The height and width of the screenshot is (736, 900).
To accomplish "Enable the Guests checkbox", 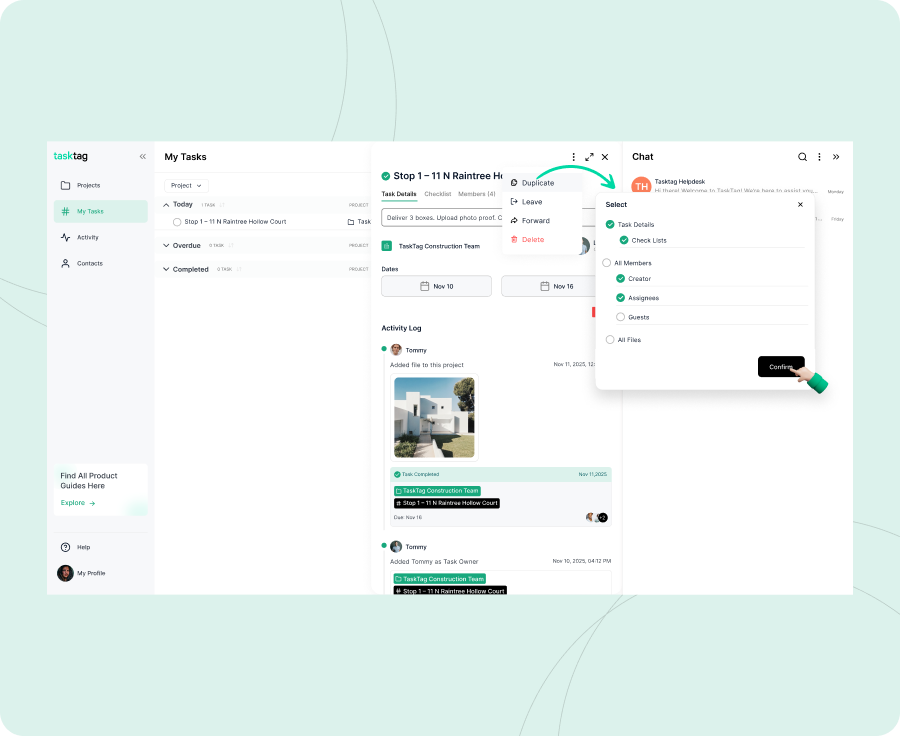I will 621,317.
